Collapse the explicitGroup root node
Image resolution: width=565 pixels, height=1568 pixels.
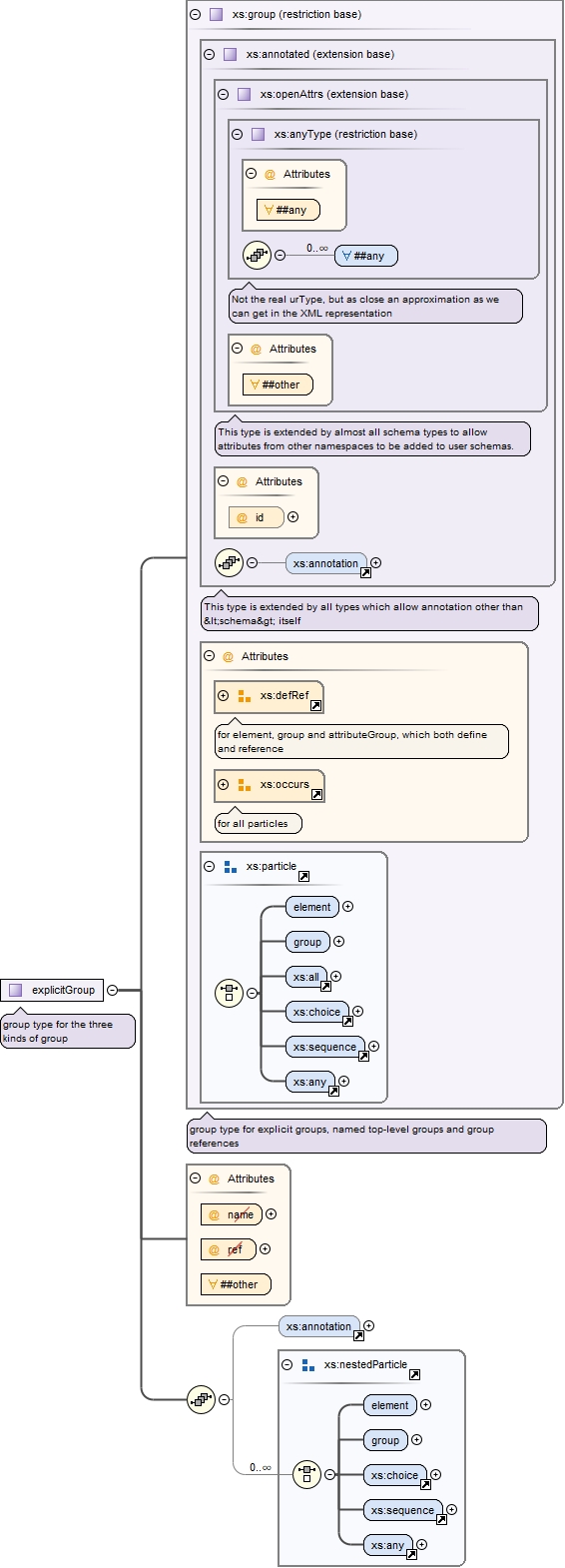tap(112, 990)
